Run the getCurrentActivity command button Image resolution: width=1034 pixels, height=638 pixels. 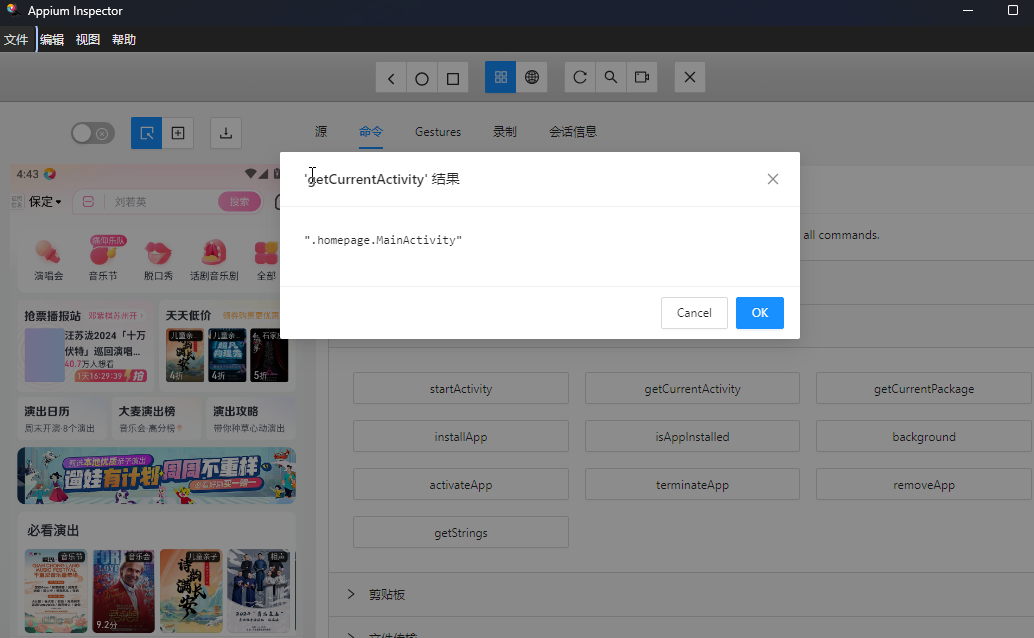(x=692, y=389)
